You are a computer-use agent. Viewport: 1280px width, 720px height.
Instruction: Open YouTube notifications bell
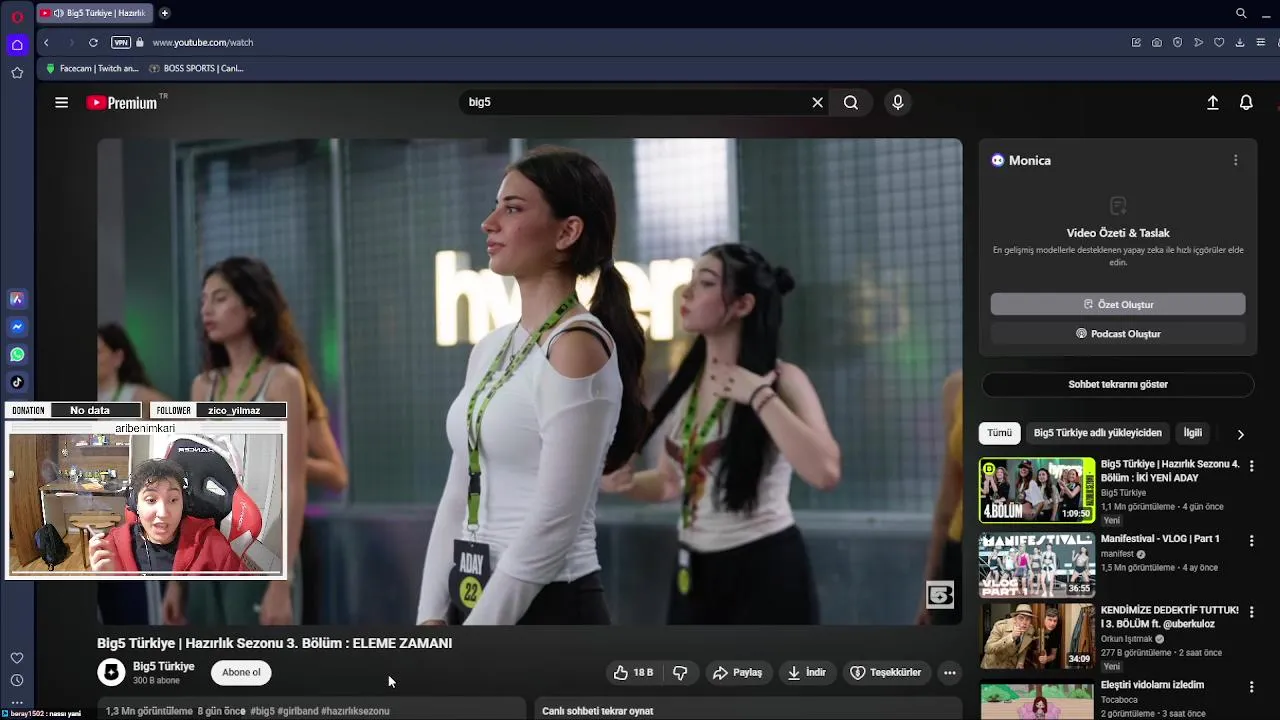[x=1246, y=102]
